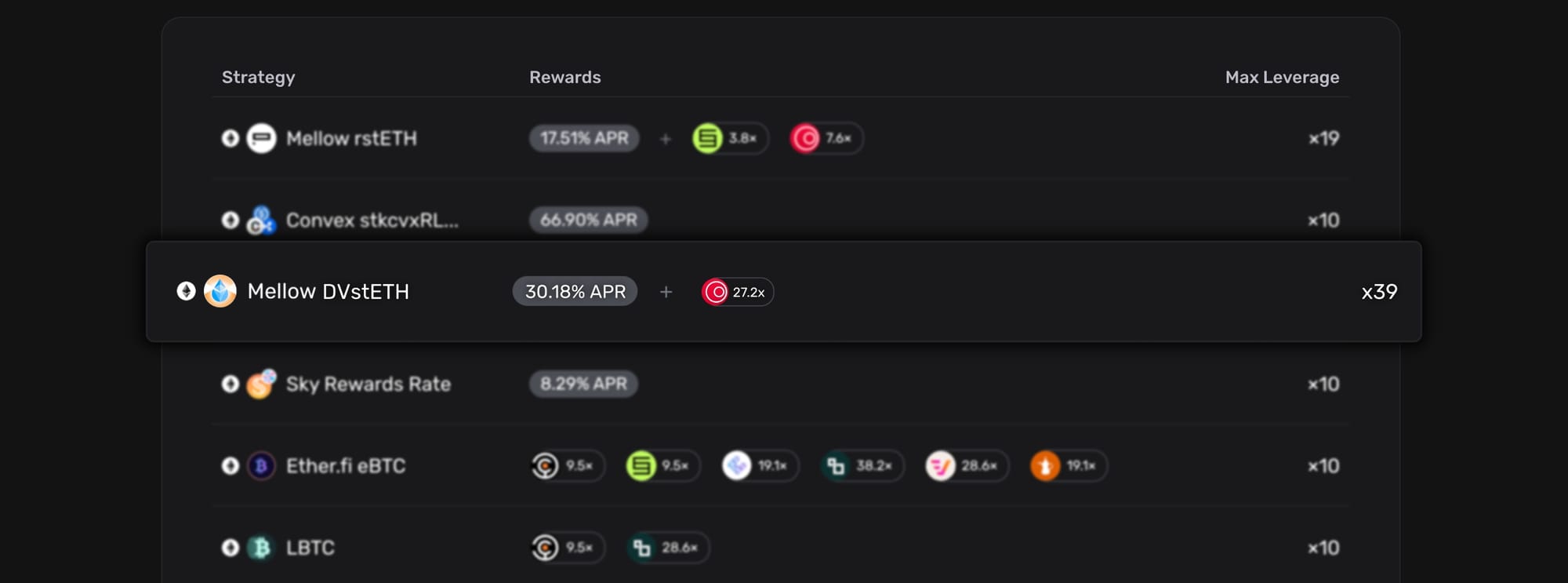
Task: Click the orange 19.1x reward badge
Action: point(1068,466)
